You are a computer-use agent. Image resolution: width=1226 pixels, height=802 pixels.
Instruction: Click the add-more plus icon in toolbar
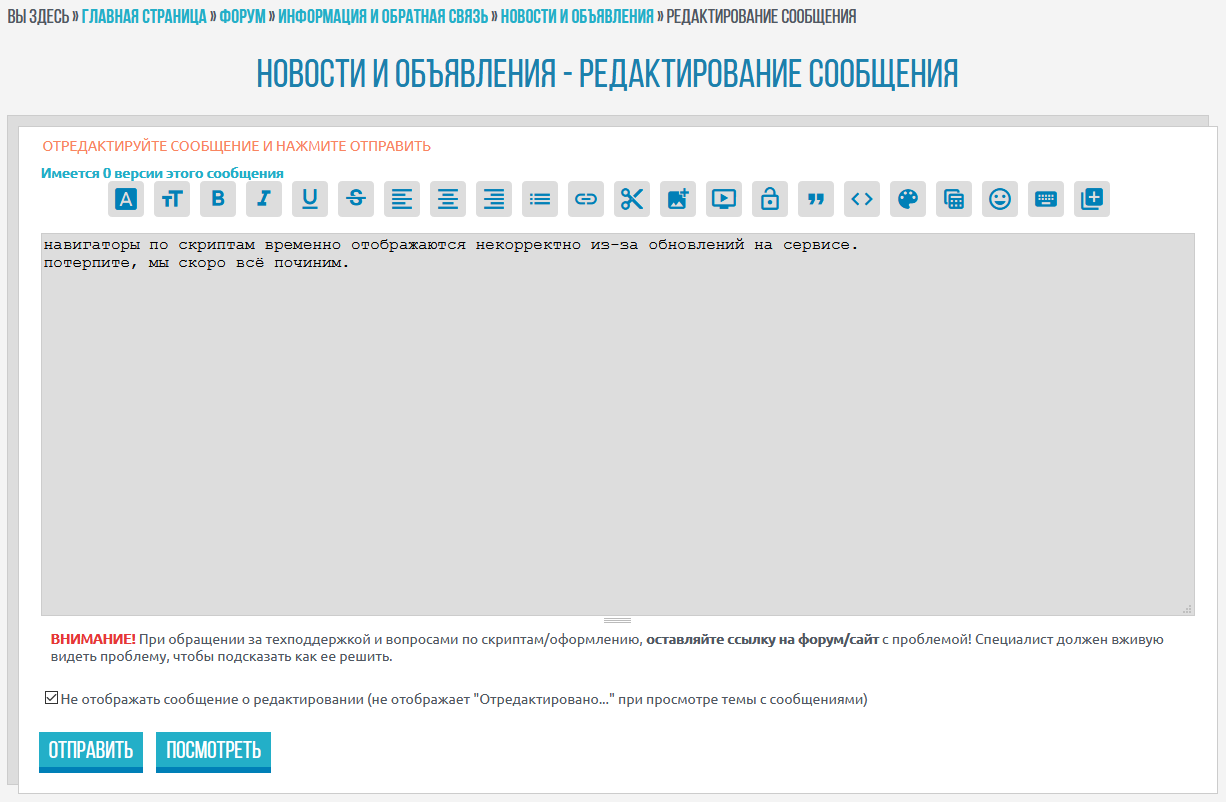pos(1092,199)
